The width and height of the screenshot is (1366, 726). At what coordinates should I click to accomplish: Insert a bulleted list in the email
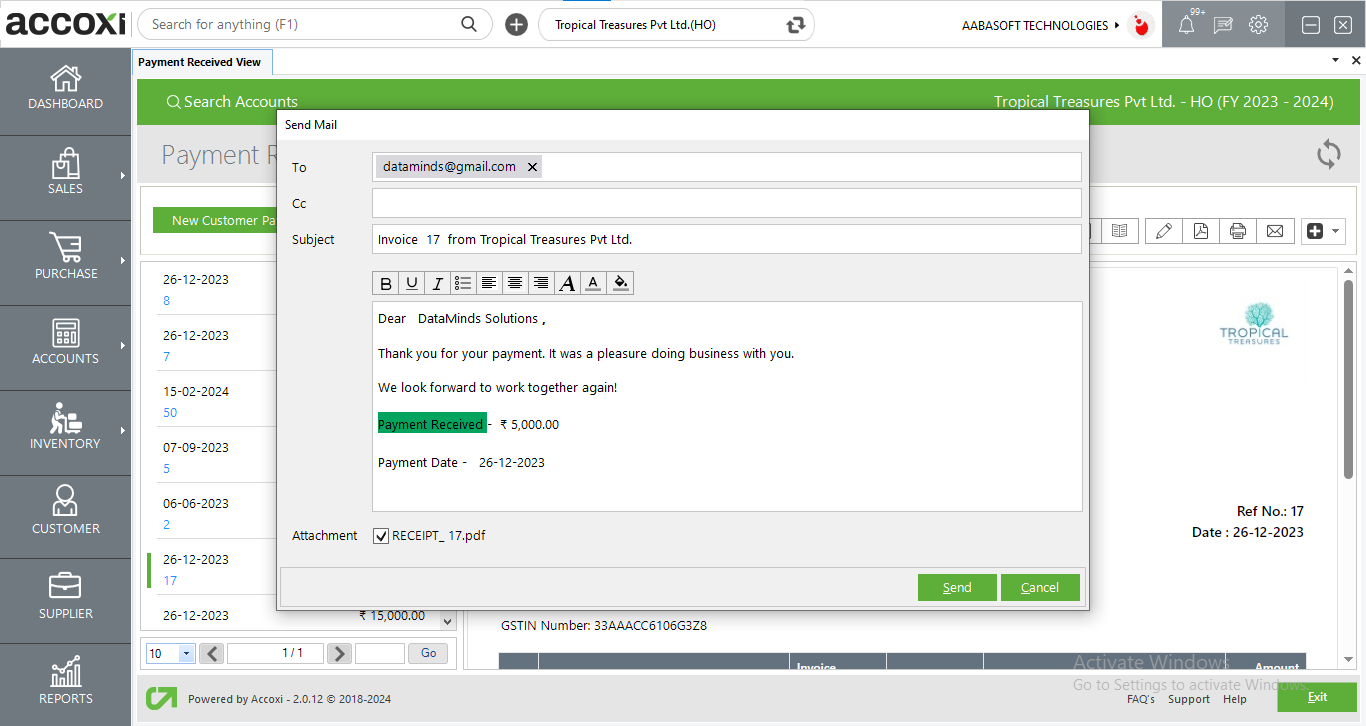click(462, 283)
